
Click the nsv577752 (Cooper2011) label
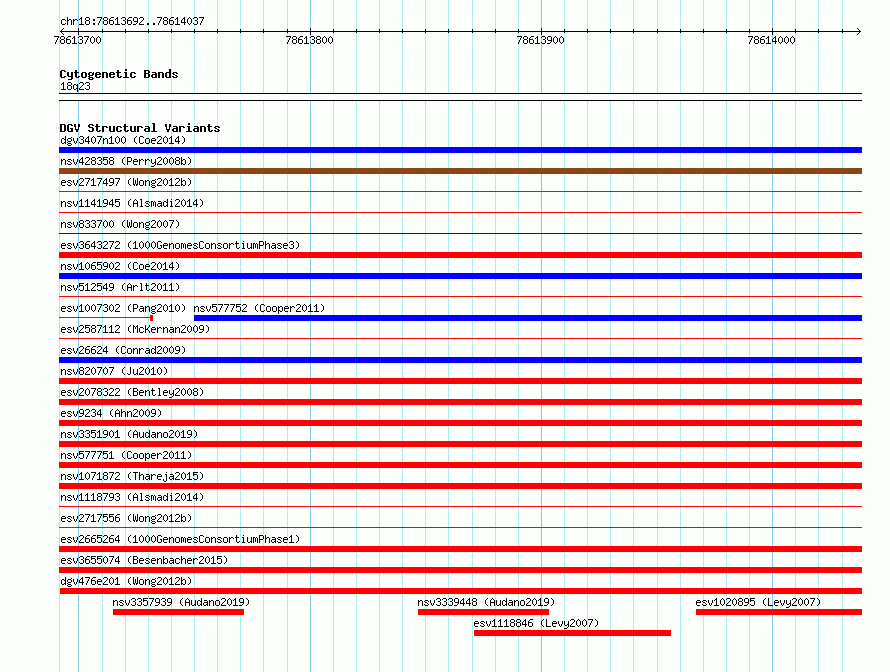click(x=259, y=308)
